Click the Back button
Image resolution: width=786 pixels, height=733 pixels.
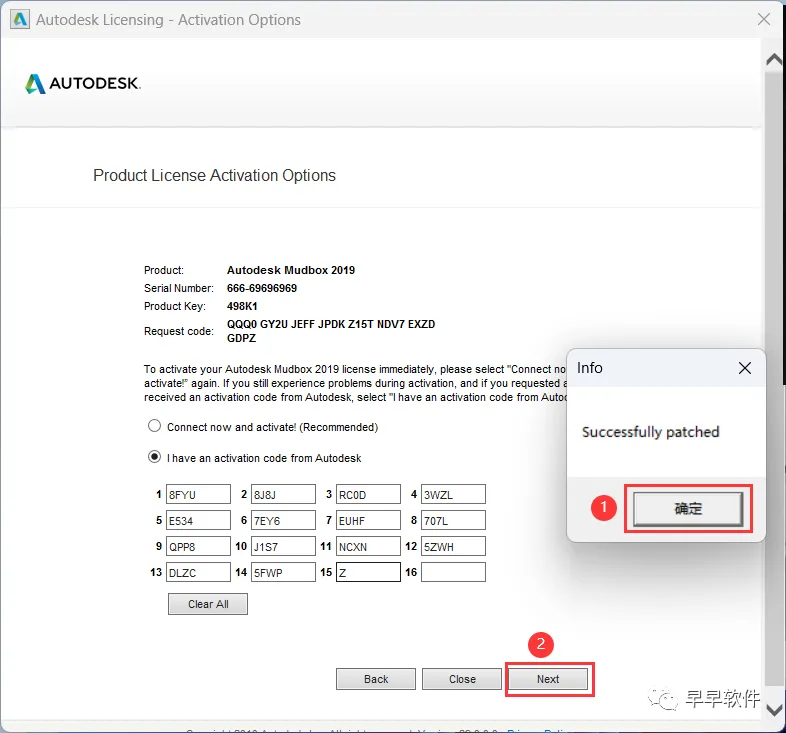click(x=376, y=679)
